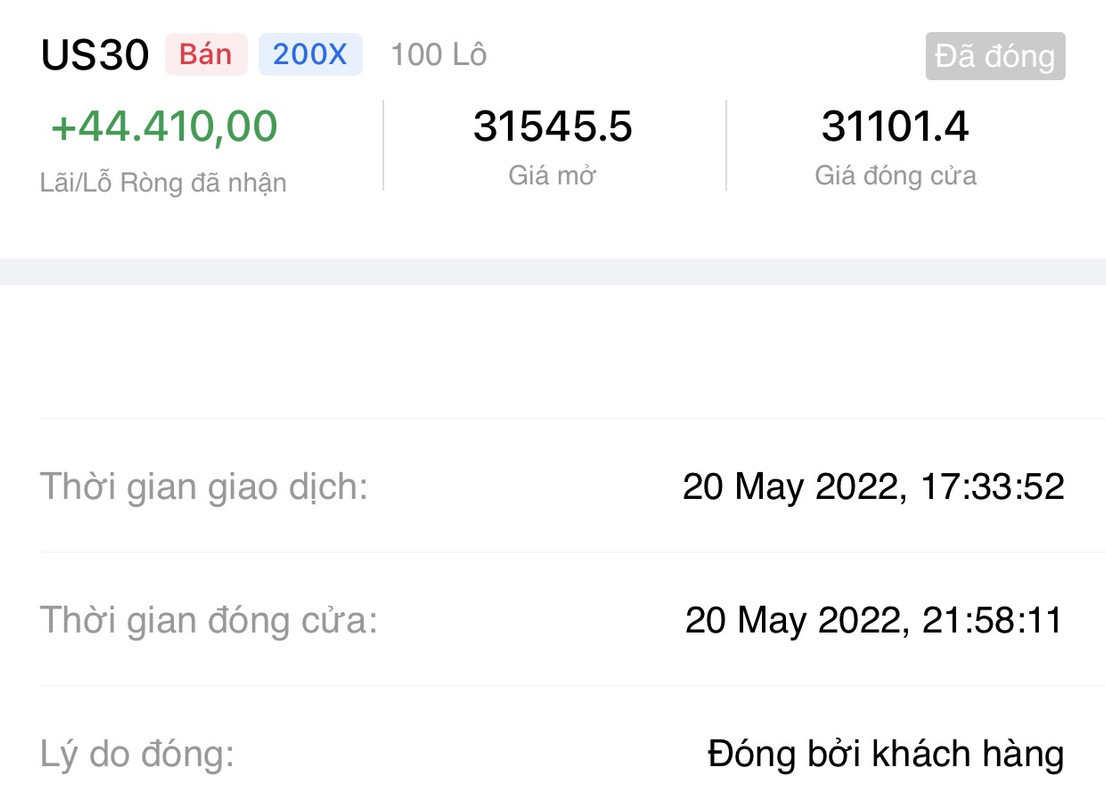Click the Lý do đóng label
1106x800 pixels.
pyautogui.click(x=137, y=754)
